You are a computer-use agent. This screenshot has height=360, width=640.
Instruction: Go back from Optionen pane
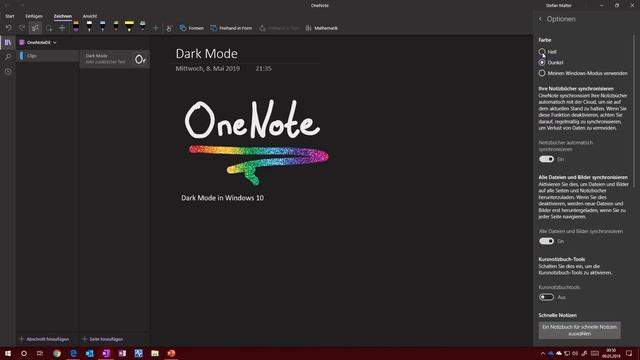click(540, 19)
